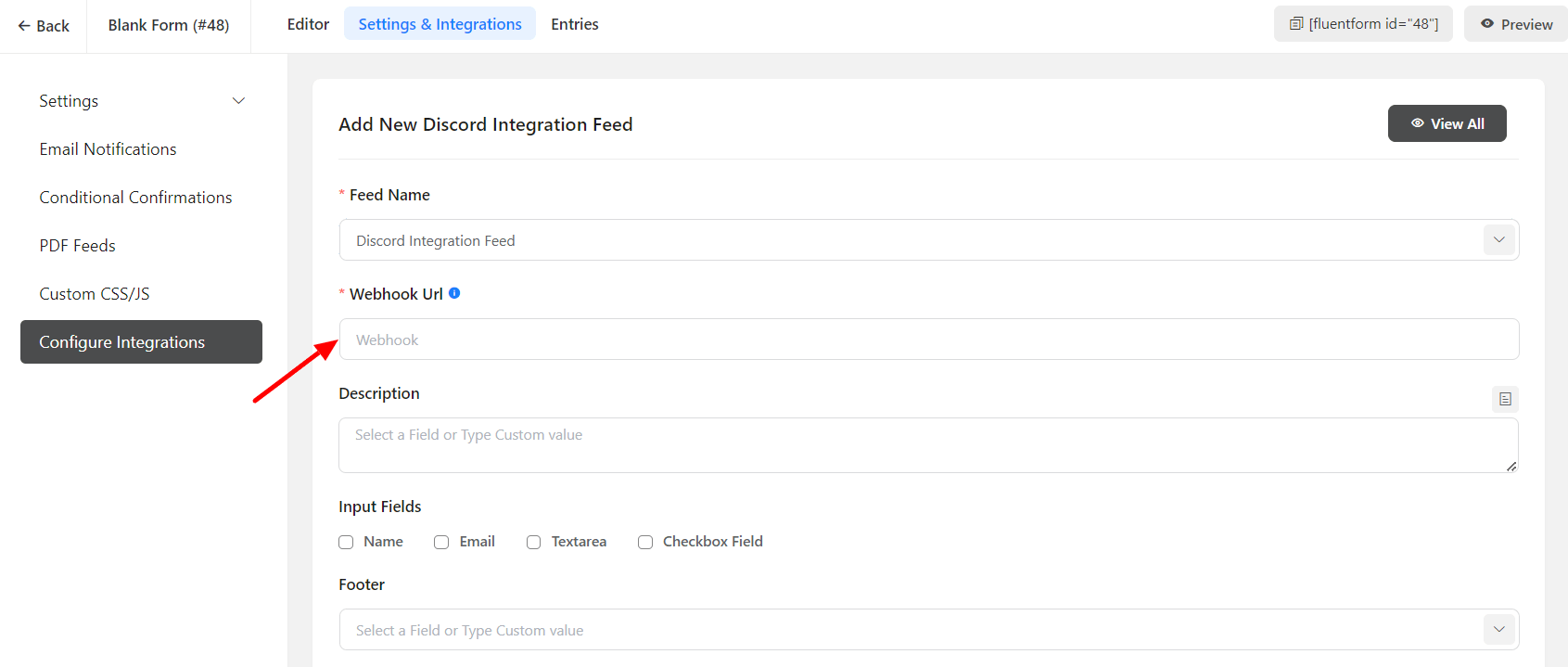
Task: Check the Email input field checkbox
Action: tap(441, 542)
